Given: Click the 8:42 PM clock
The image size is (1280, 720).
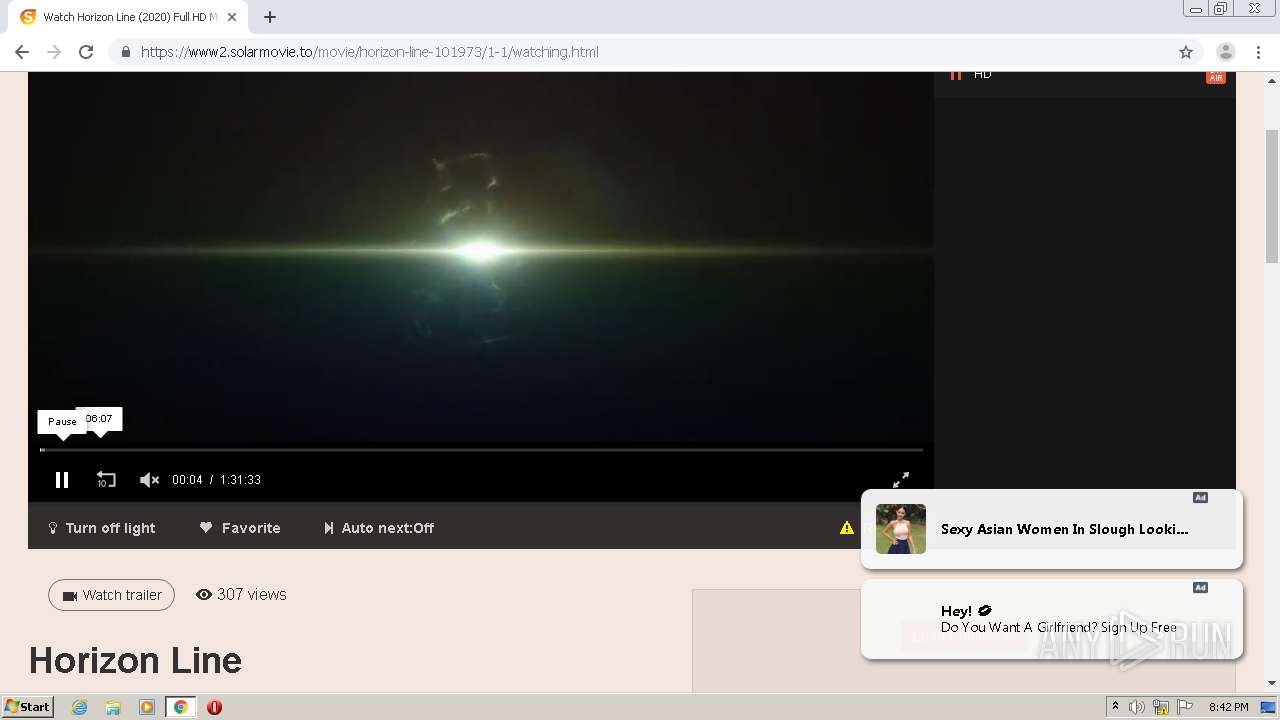Looking at the screenshot, I should (x=1228, y=707).
